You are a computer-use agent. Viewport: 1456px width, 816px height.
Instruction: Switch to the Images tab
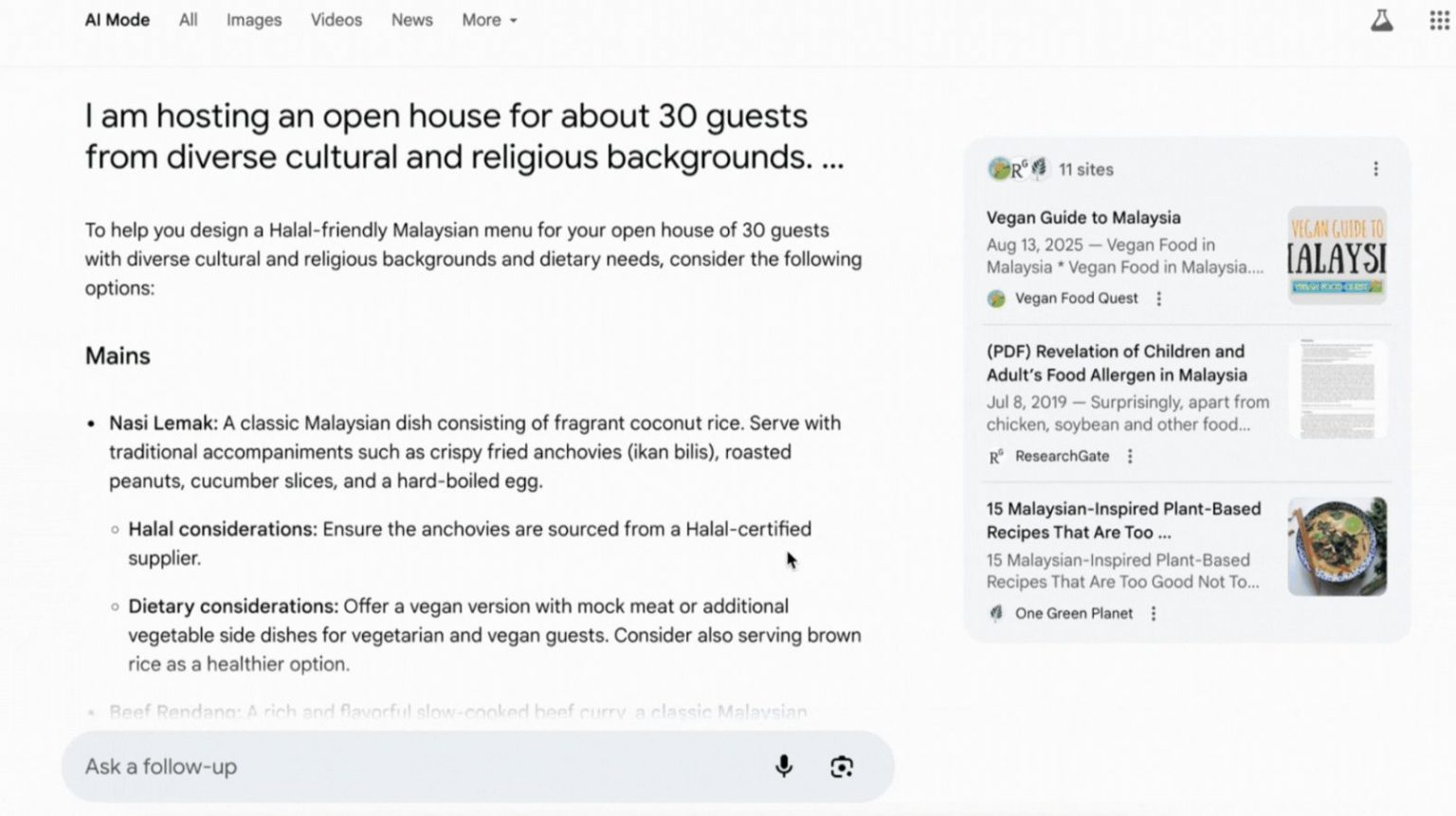tap(253, 20)
